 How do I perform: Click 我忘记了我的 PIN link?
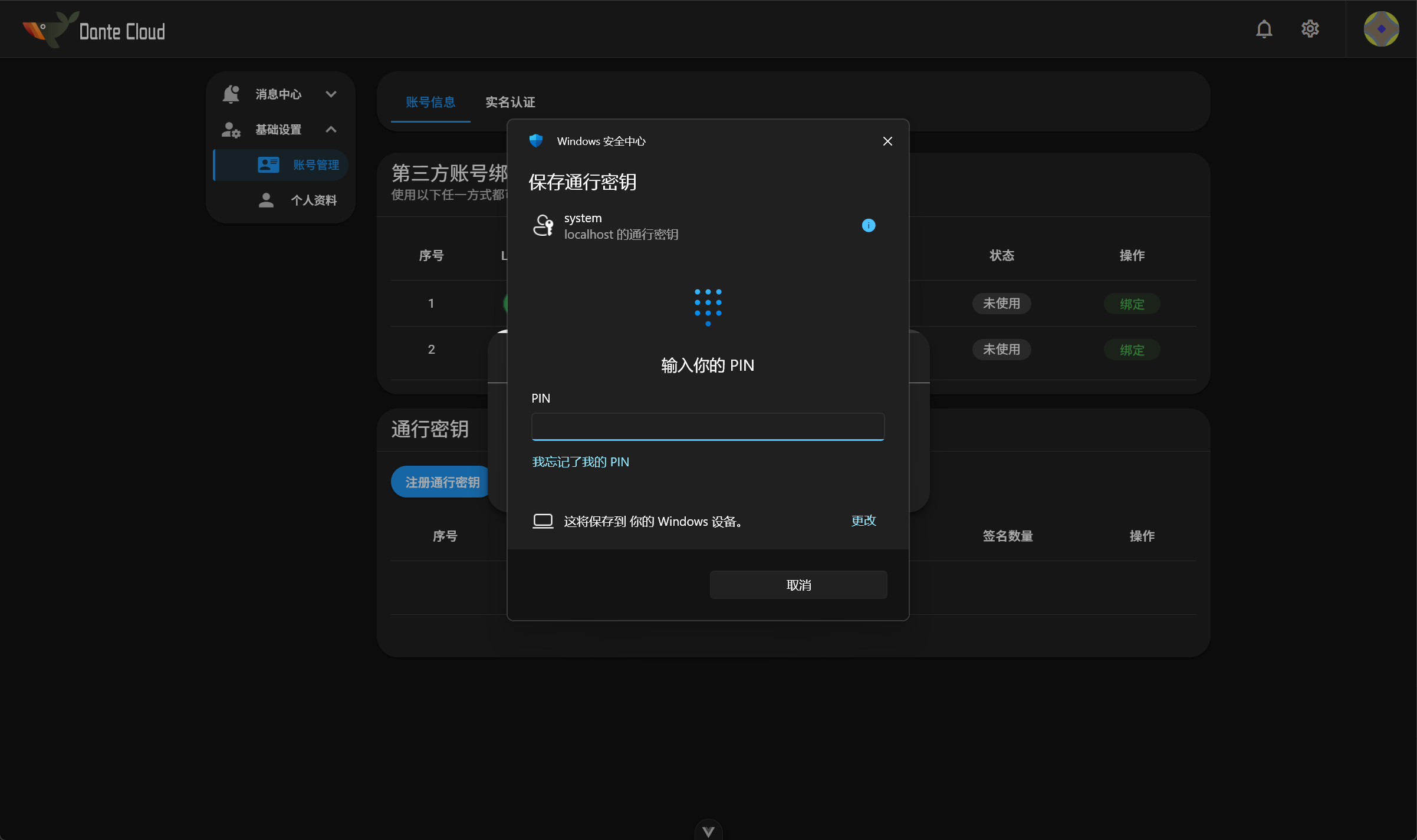point(580,462)
